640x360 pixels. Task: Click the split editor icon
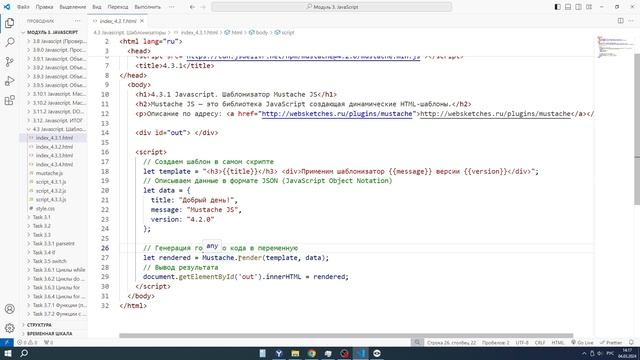[x=620, y=21]
